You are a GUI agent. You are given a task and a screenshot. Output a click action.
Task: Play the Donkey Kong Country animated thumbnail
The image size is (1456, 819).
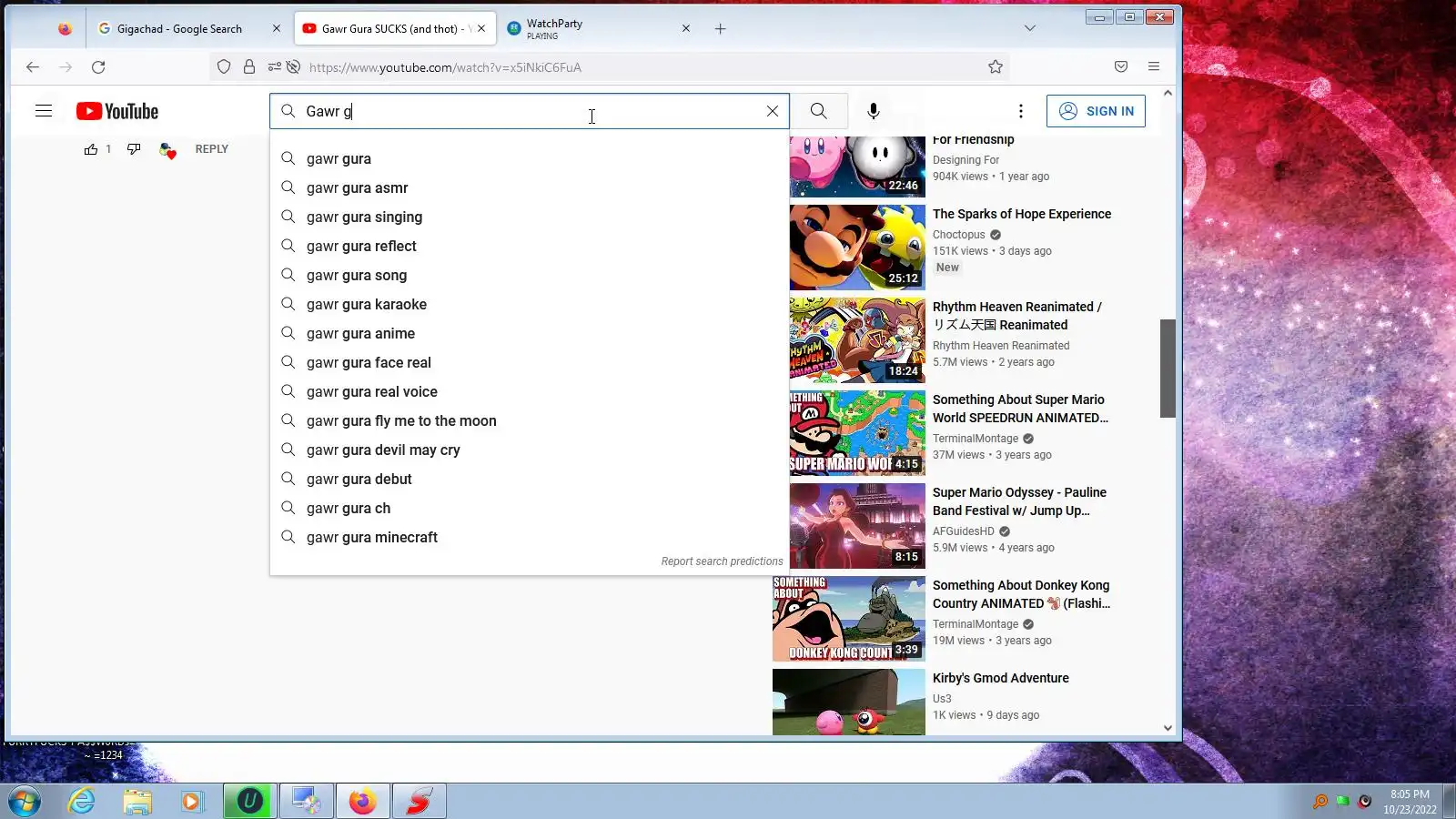(x=849, y=619)
